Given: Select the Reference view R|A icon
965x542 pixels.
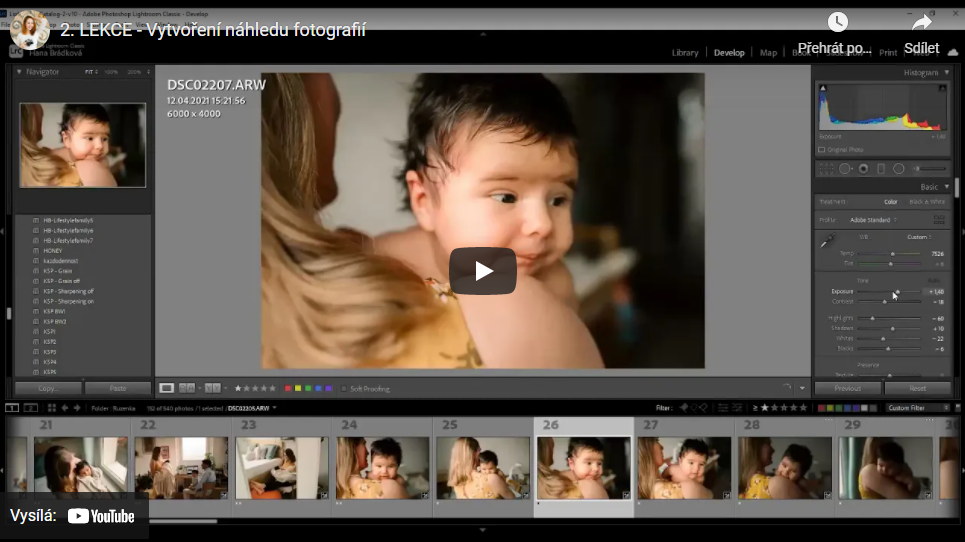Looking at the screenshot, I should [186, 388].
